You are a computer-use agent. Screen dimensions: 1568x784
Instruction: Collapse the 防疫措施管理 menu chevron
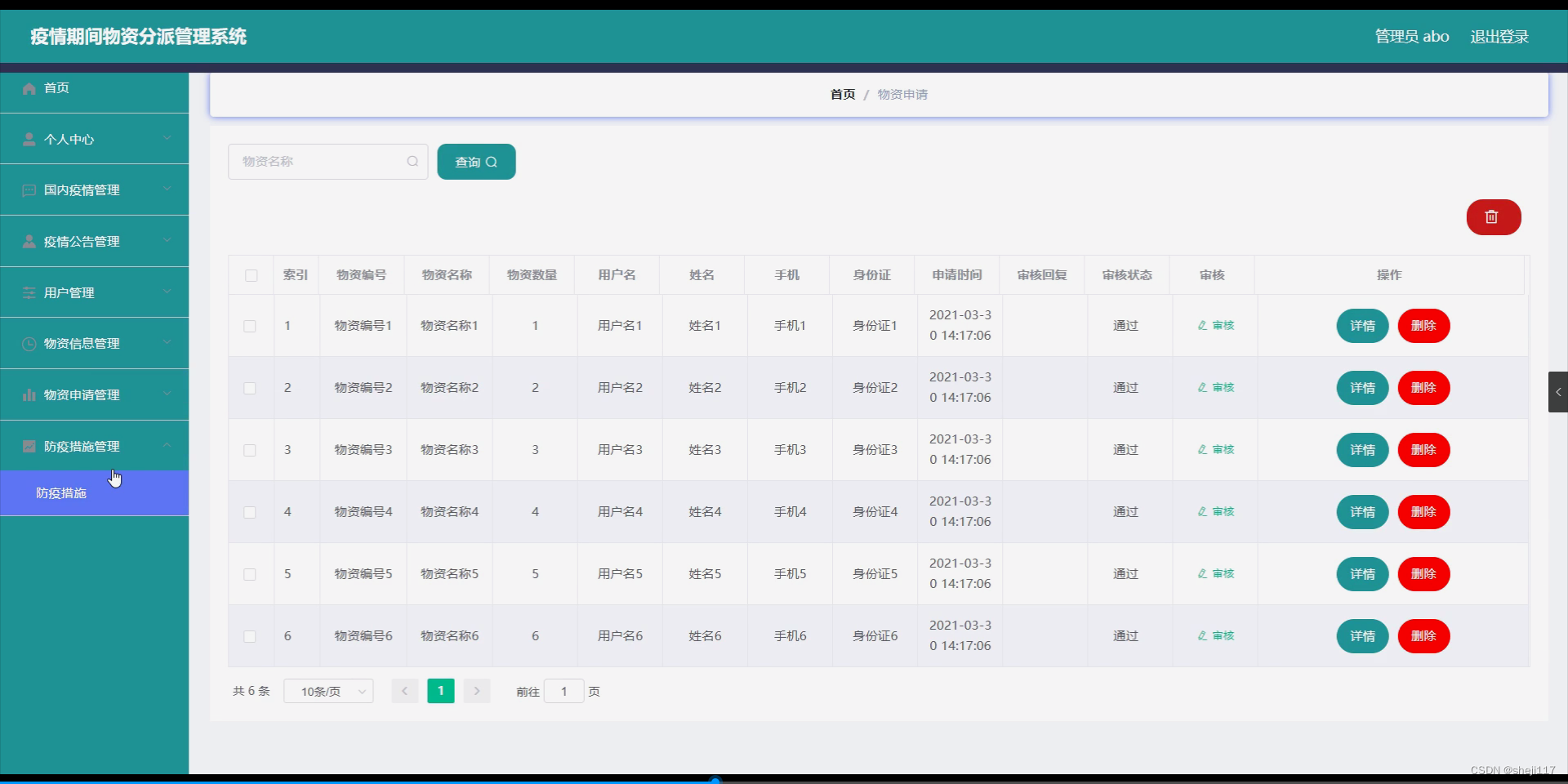tap(167, 445)
